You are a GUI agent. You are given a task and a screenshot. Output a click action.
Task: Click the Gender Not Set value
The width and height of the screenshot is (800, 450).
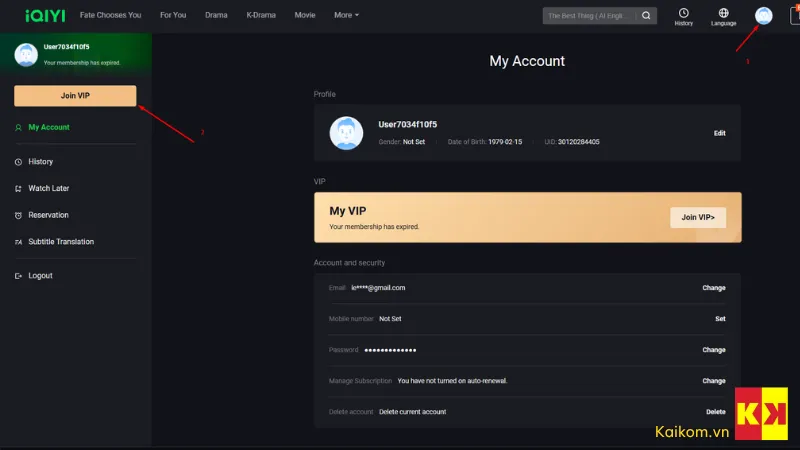414,142
